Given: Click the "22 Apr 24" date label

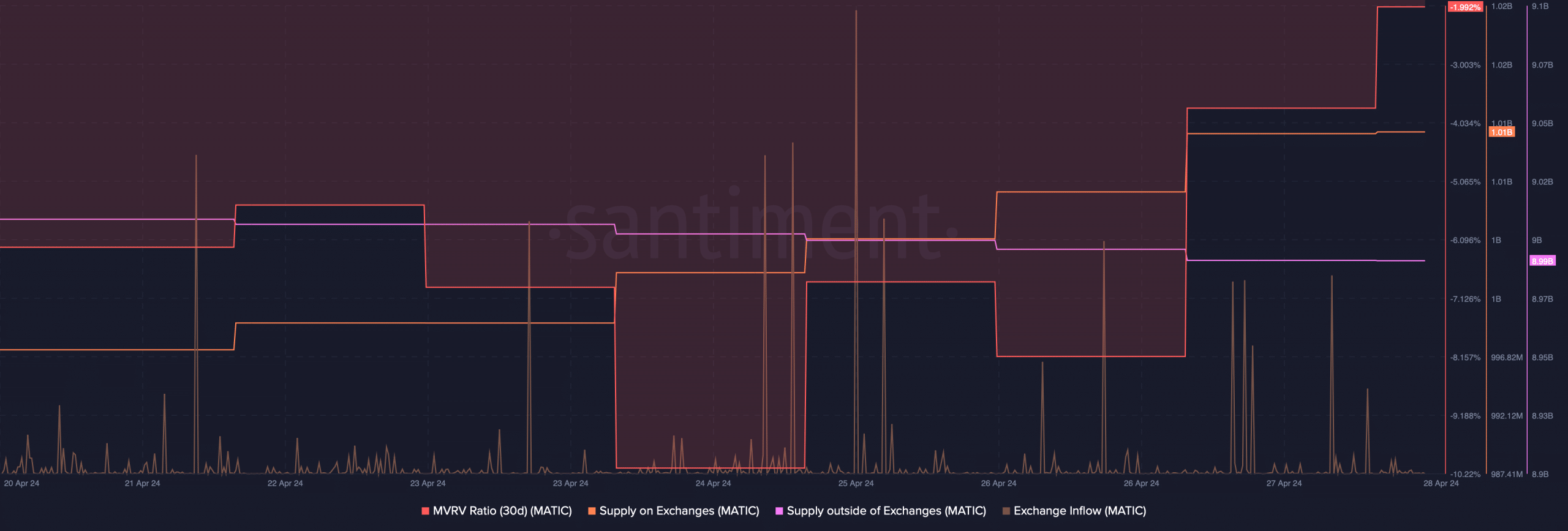Looking at the screenshot, I should tap(285, 483).
